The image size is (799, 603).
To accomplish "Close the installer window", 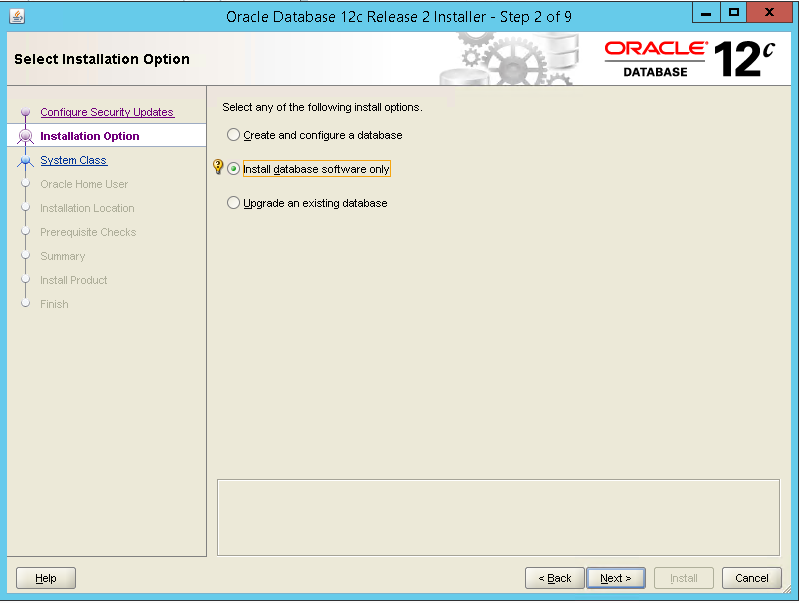I will coord(769,13).
